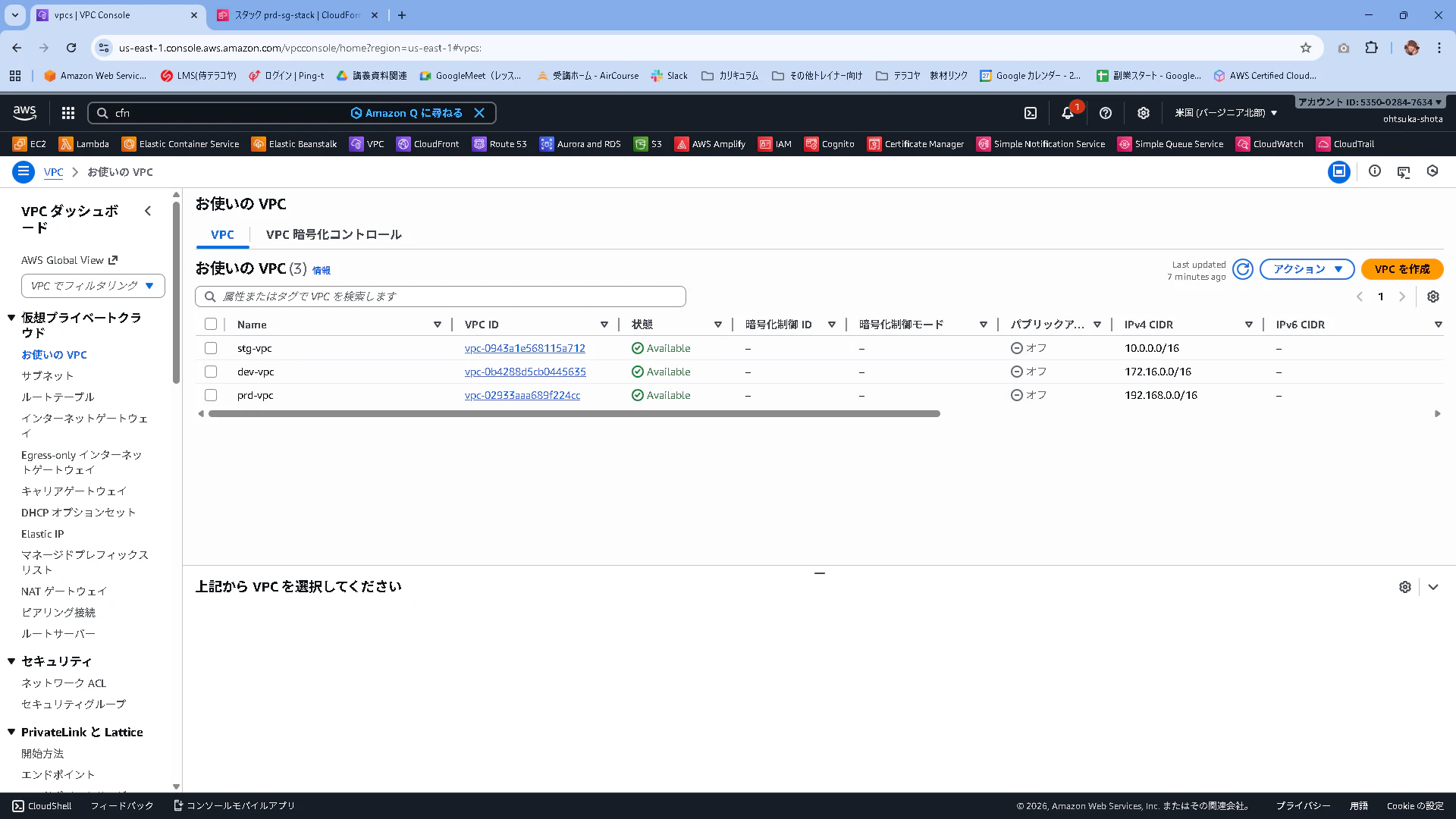Open Certificate Manager shortcut
The image size is (1456, 819).
point(915,144)
